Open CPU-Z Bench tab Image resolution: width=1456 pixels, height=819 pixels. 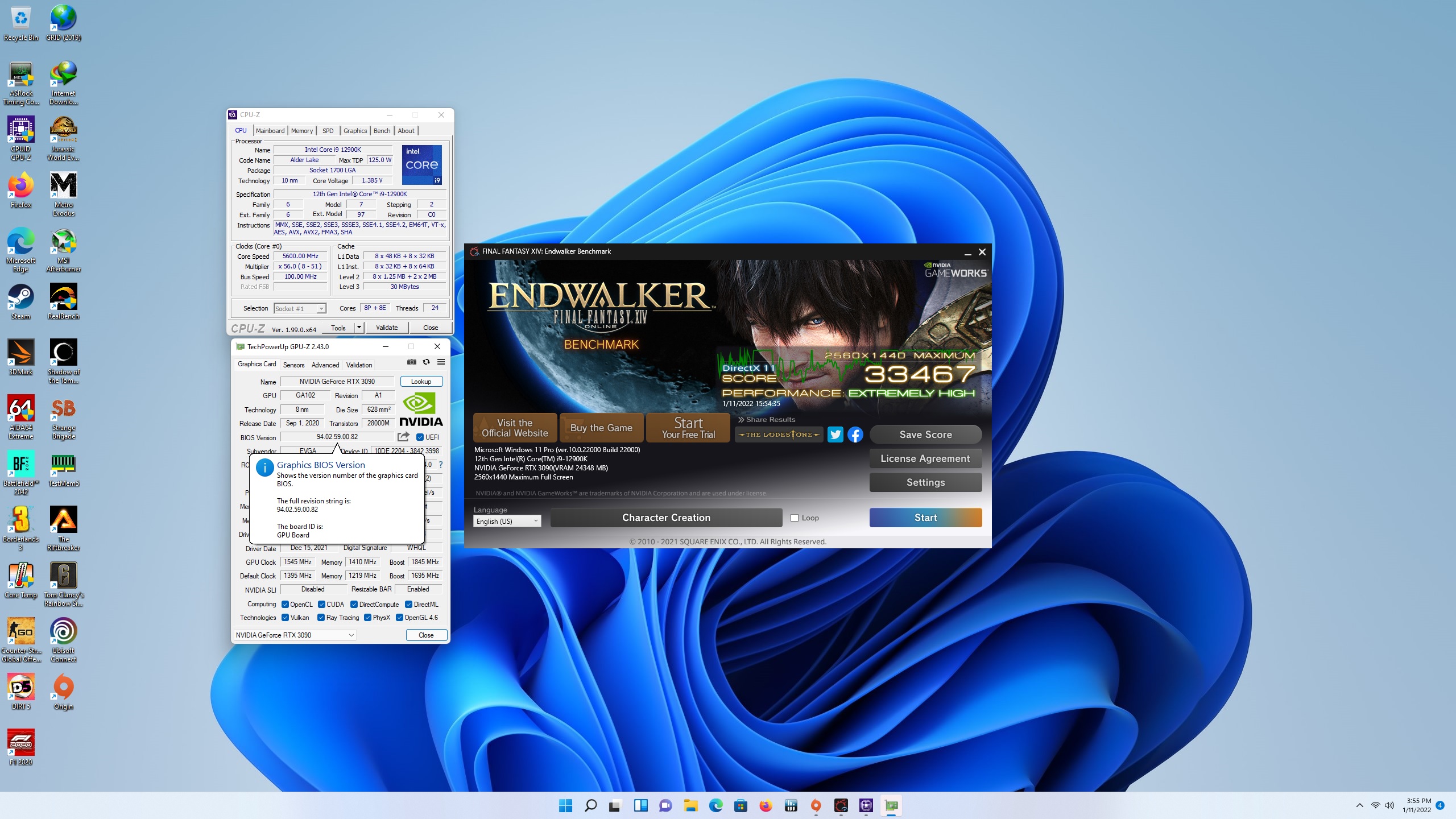coord(382,131)
